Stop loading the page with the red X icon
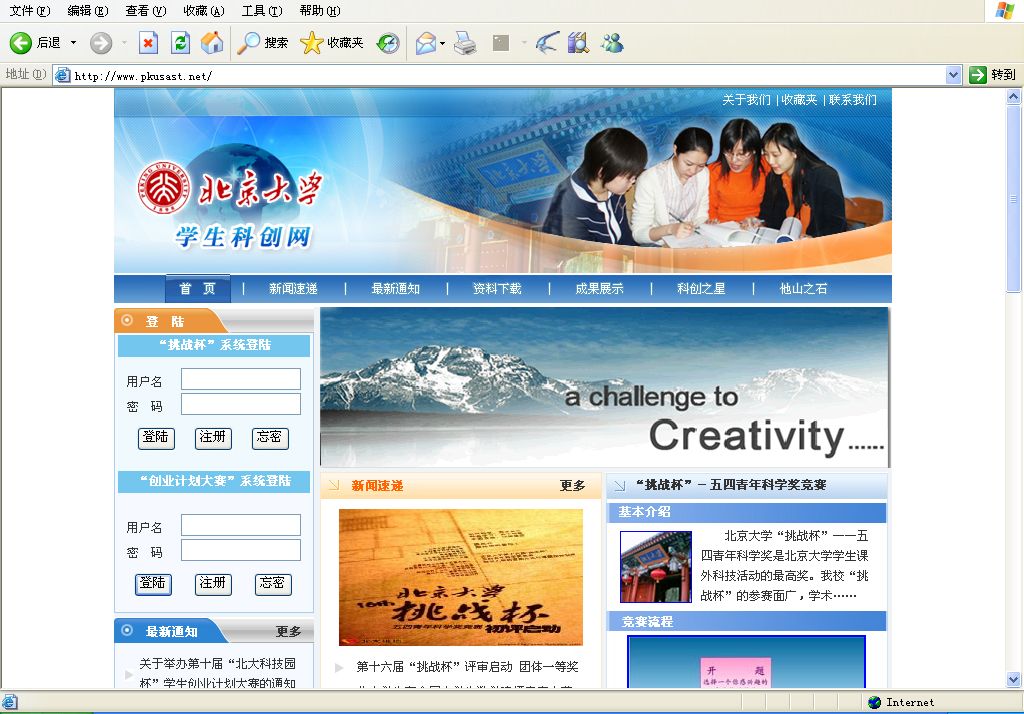The height and width of the screenshot is (714, 1024). [148, 43]
